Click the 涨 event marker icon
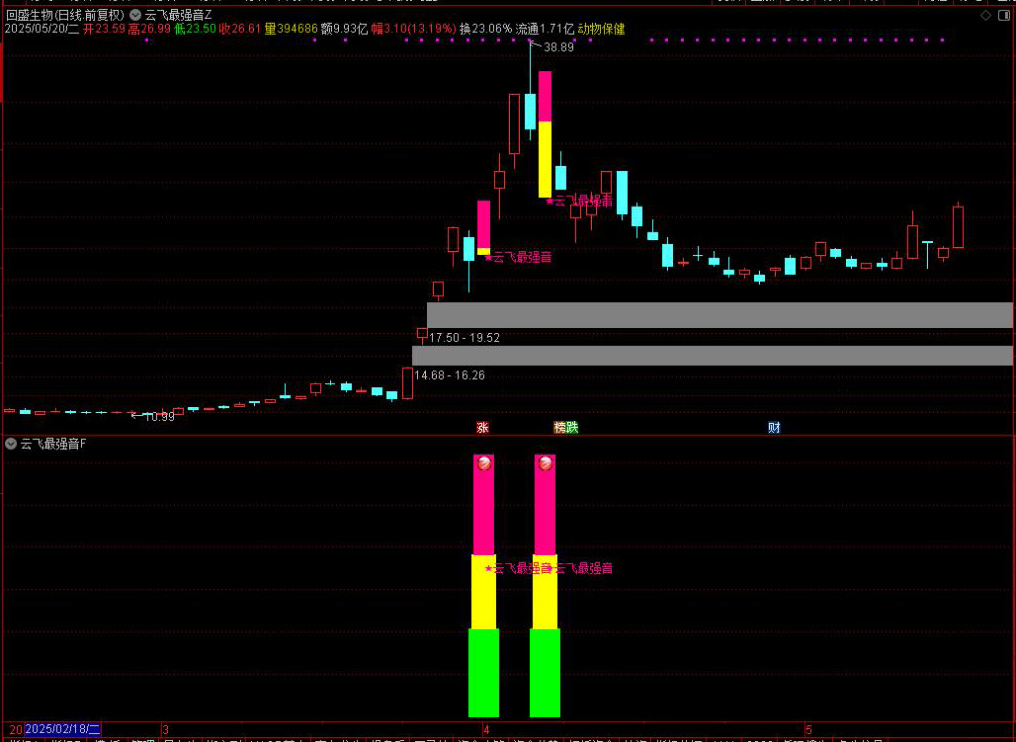The height and width of the screenshot is (742, 1016). pyautogui.click(x=482, y=427)
